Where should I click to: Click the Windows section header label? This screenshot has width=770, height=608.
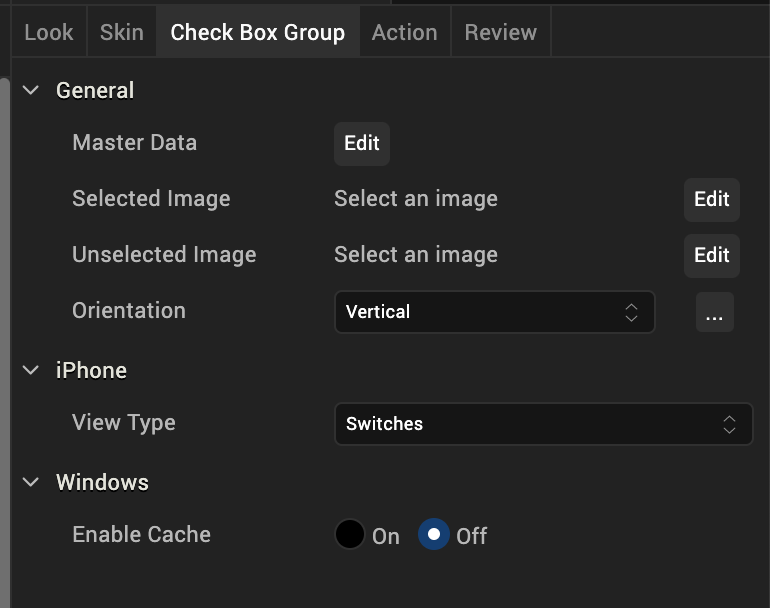point(102,483)
